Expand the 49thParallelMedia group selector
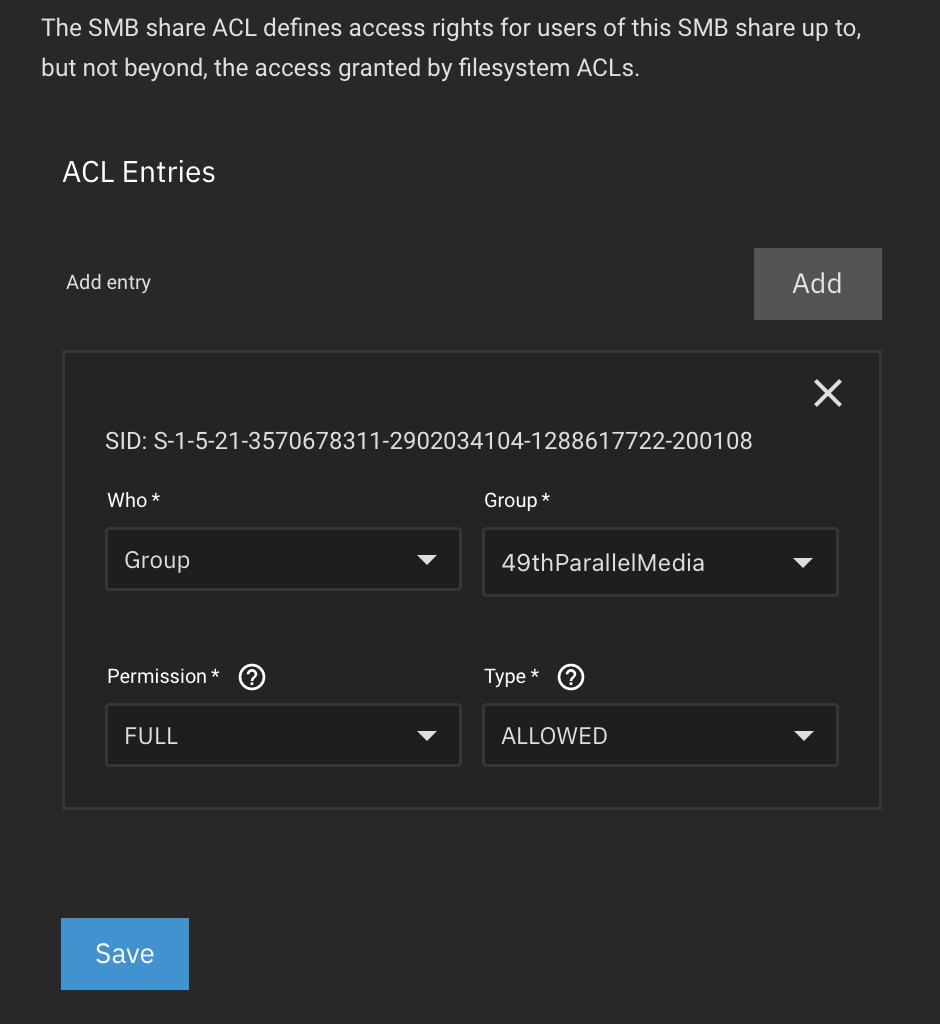The image size is (940, 1024). 640,563
